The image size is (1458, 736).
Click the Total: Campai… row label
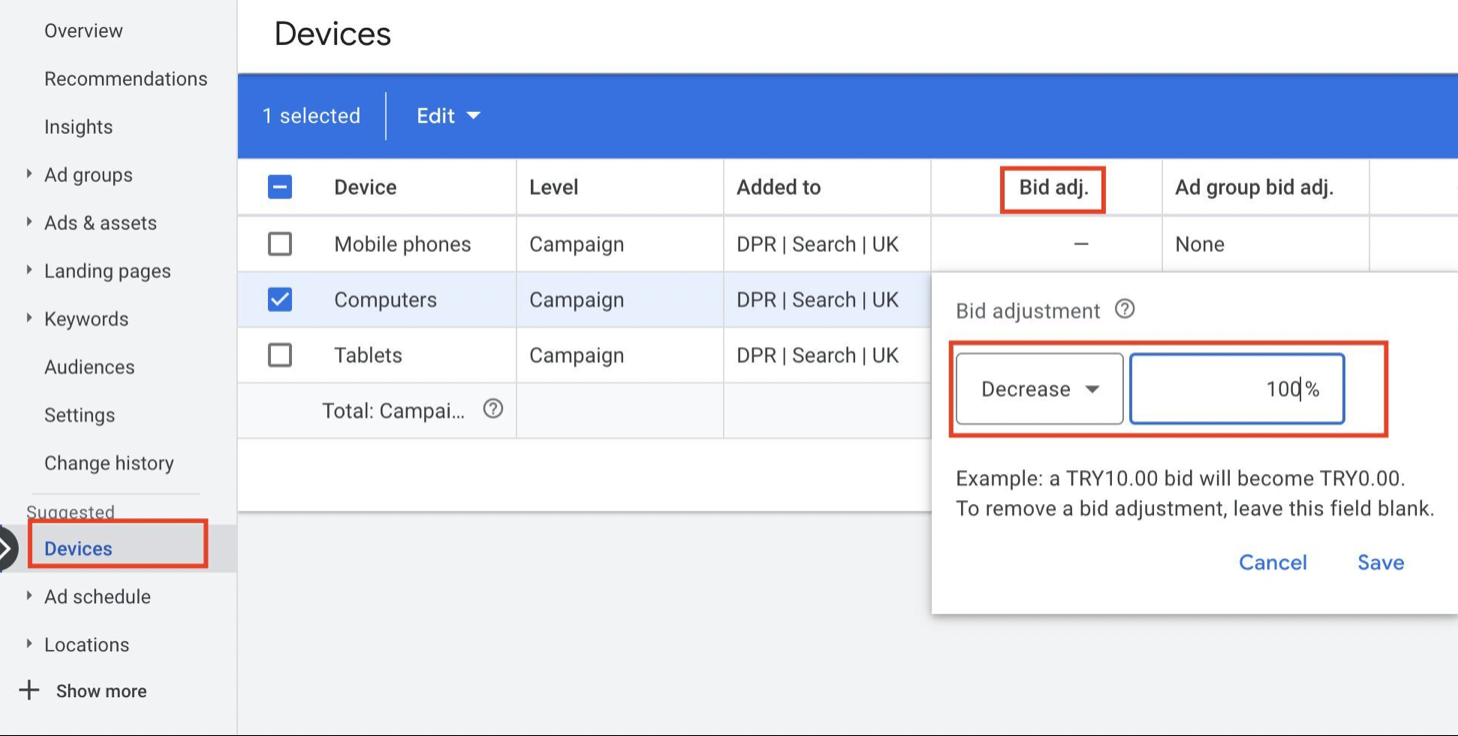[x=393, y=411]
